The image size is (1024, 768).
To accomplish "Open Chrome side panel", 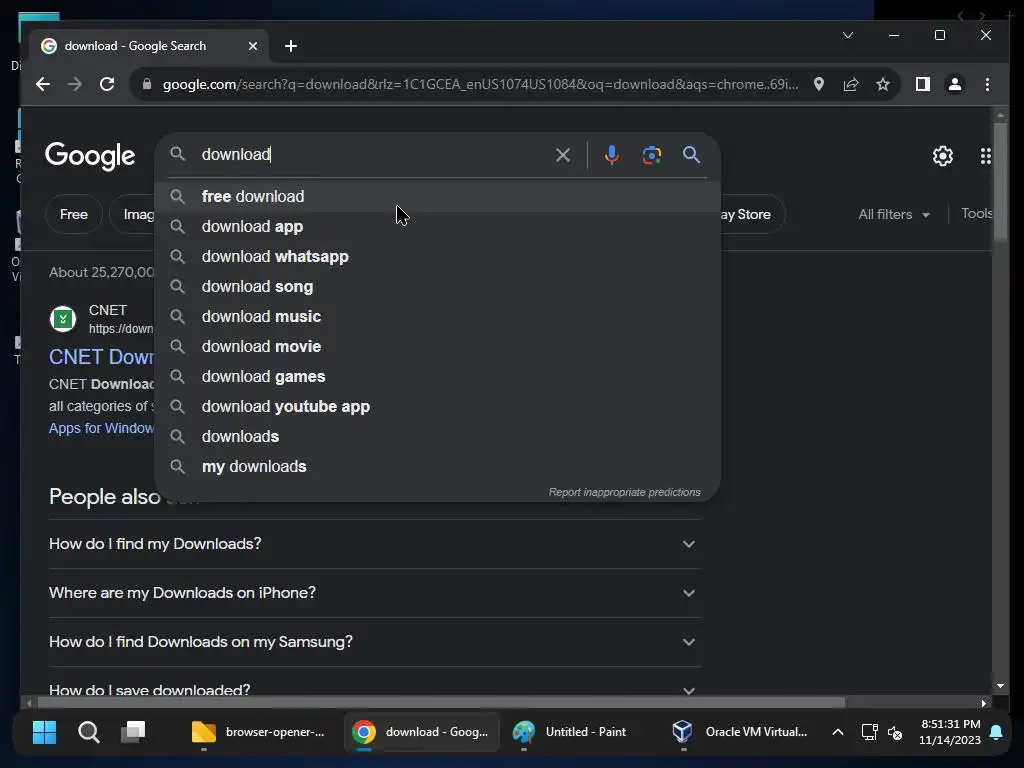I will point(922,84).
